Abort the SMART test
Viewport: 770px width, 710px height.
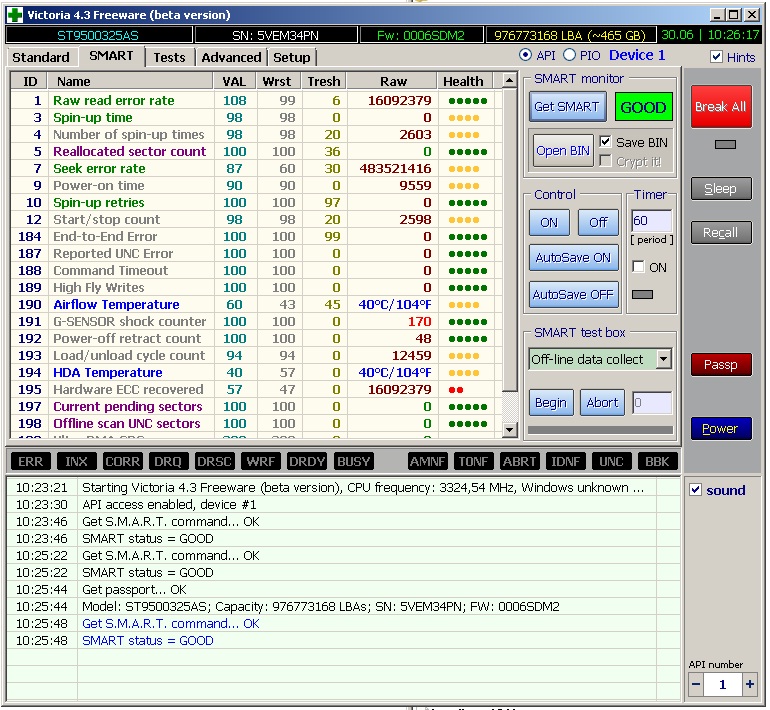(602, 403)
